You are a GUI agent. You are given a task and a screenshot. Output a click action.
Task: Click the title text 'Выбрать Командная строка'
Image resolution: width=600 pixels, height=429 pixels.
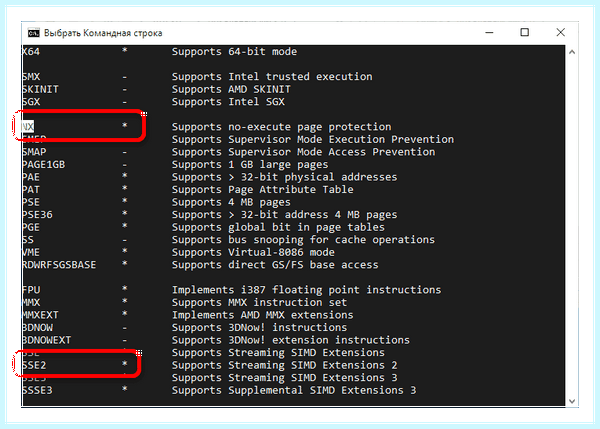point(103,33)
